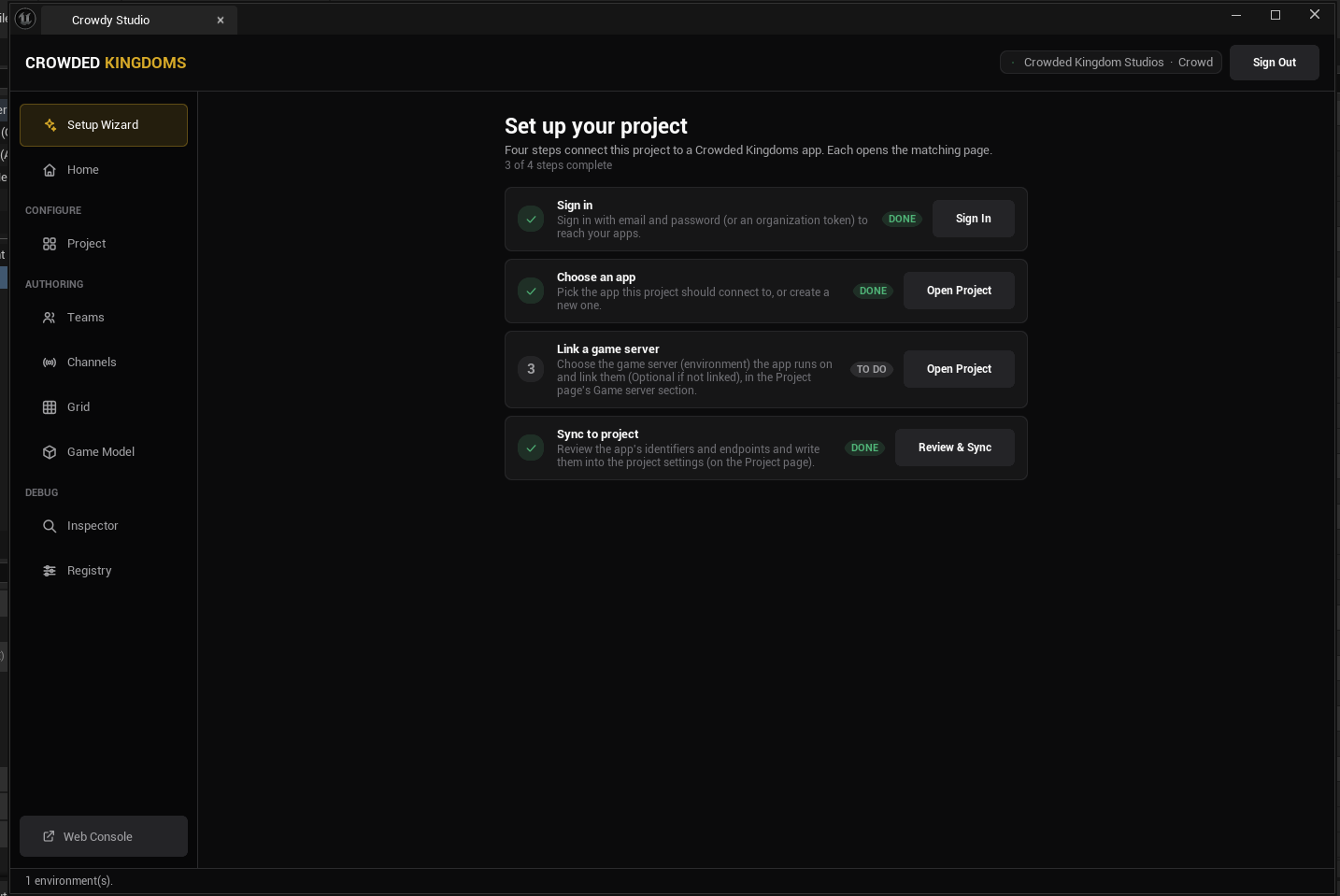Screen dimensions: 1340x896
Task: Click the DONE badge on Sync to project
Action: click(x=864, y=448)
